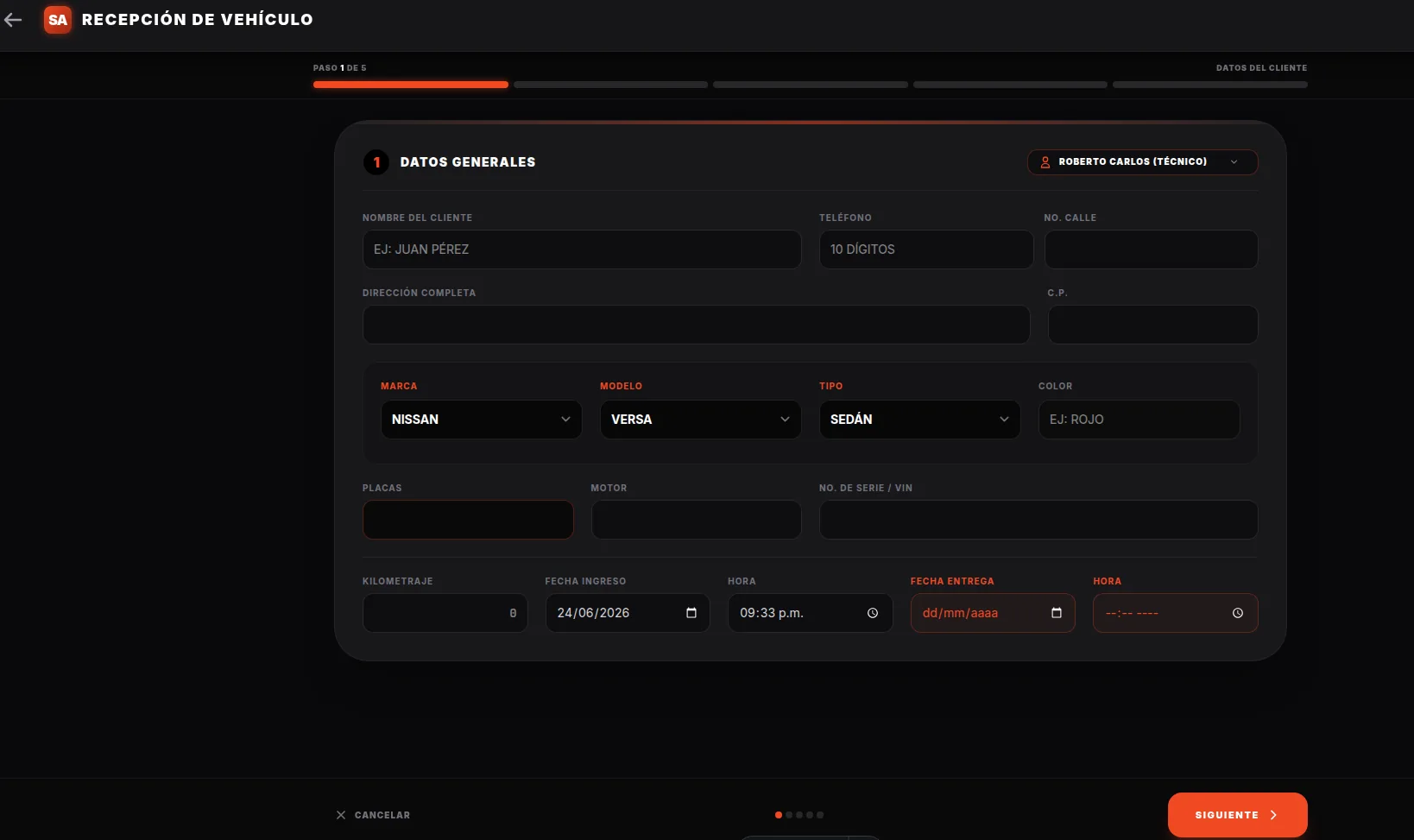
Task: Click the back arrow icon
Action: point(13,20)
